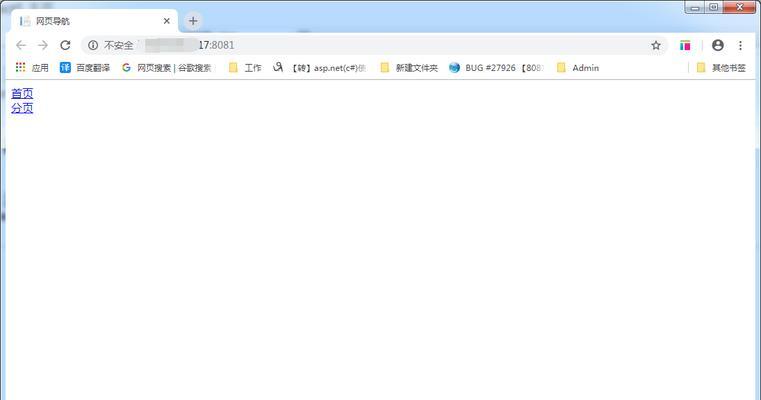Follow the 分页 link

22,108
